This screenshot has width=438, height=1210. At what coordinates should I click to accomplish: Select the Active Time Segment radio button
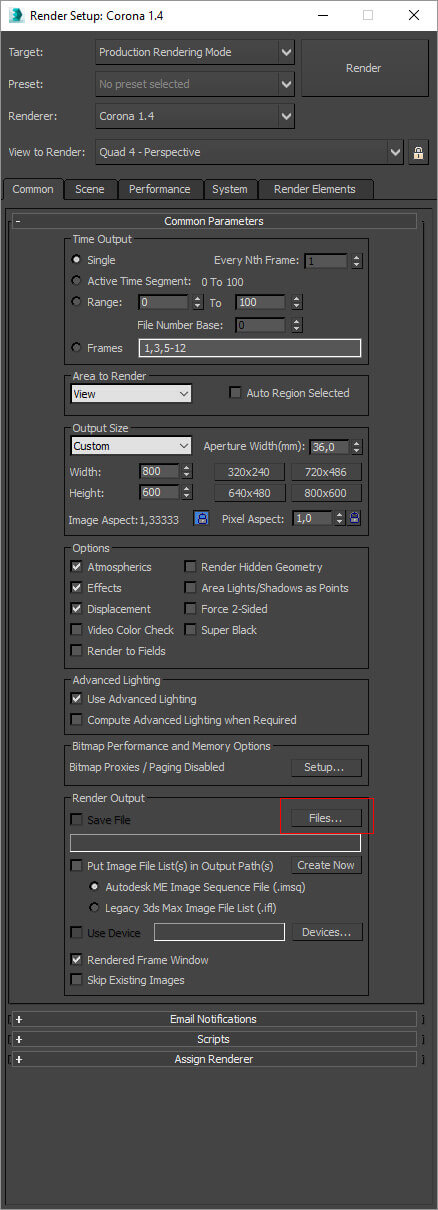pyautogui.click(x=77, y=281)
